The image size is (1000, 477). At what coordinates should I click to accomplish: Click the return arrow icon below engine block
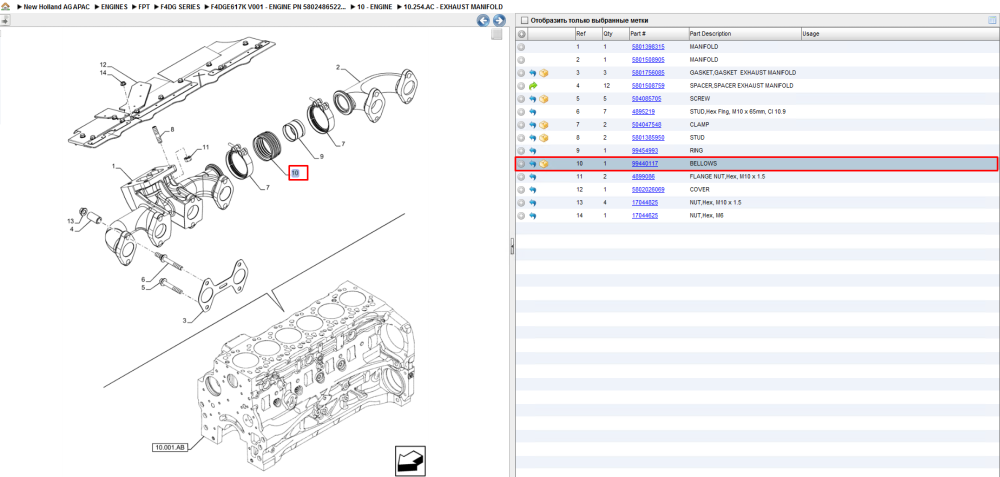pyautogui.click(x=410, y=460)
